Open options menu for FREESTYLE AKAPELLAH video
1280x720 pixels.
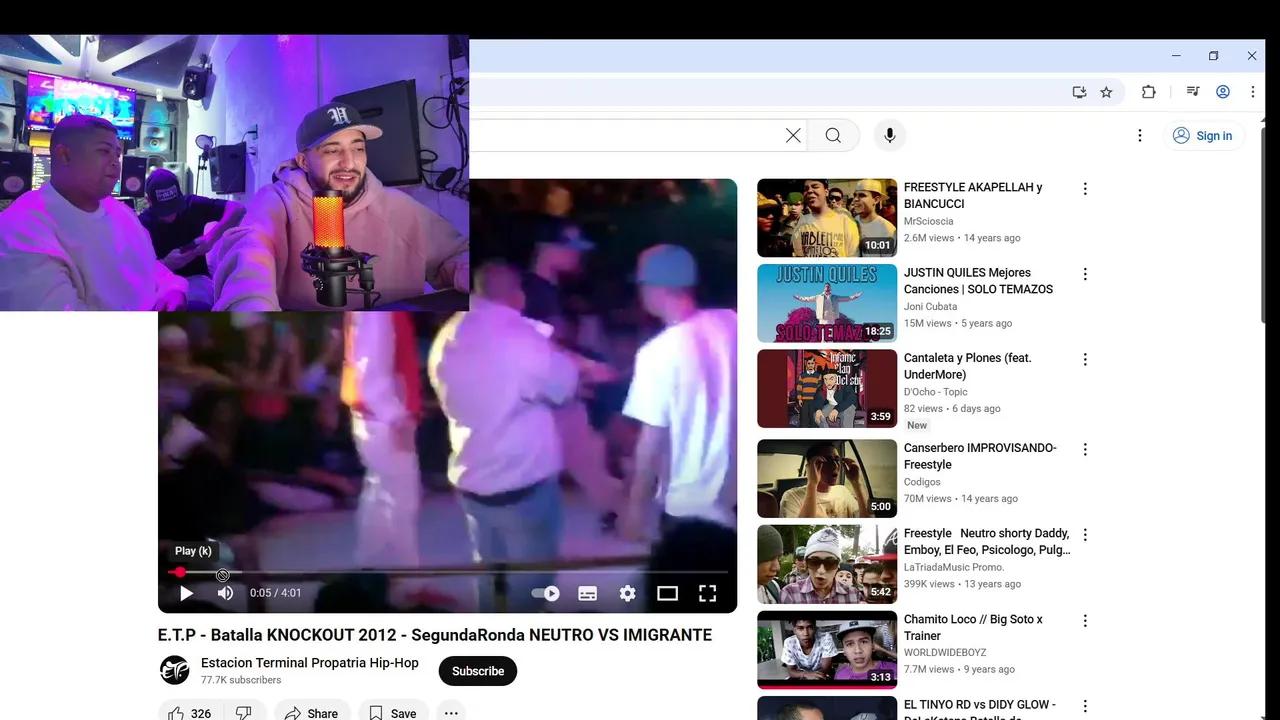coord(1085,189)
